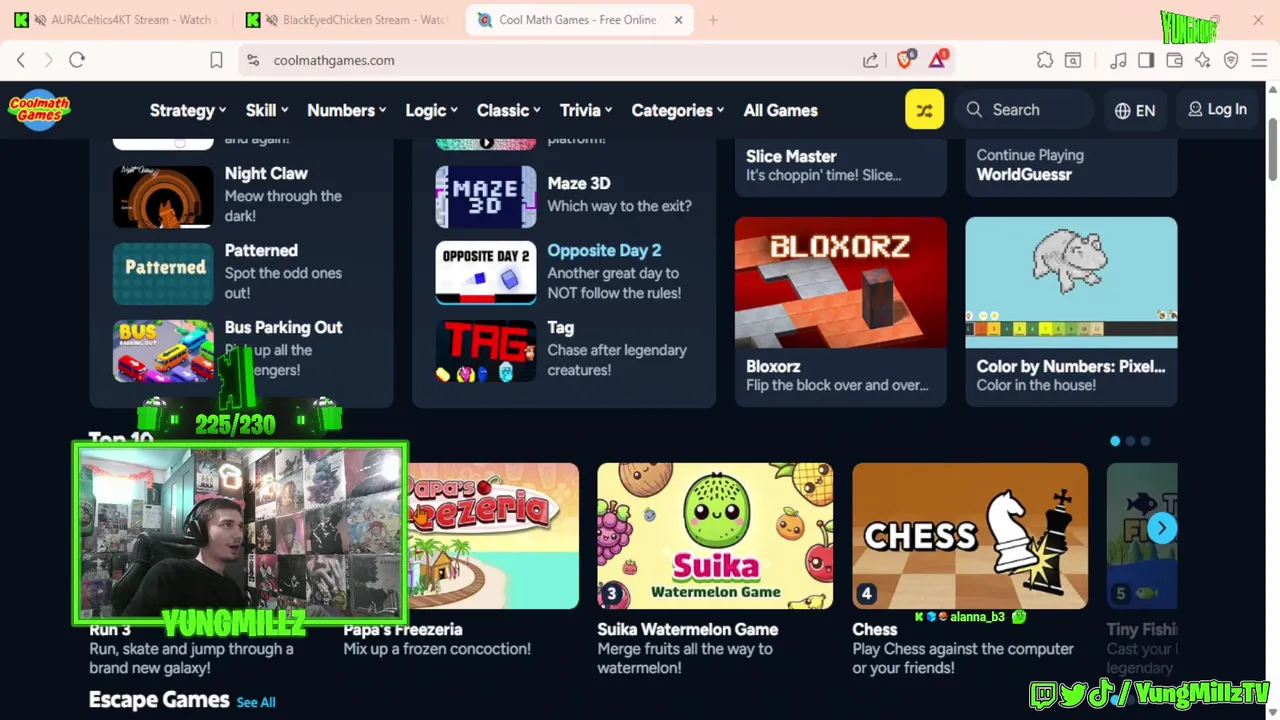Open the extensions puzzle icon

click(x=1045, y=60)
